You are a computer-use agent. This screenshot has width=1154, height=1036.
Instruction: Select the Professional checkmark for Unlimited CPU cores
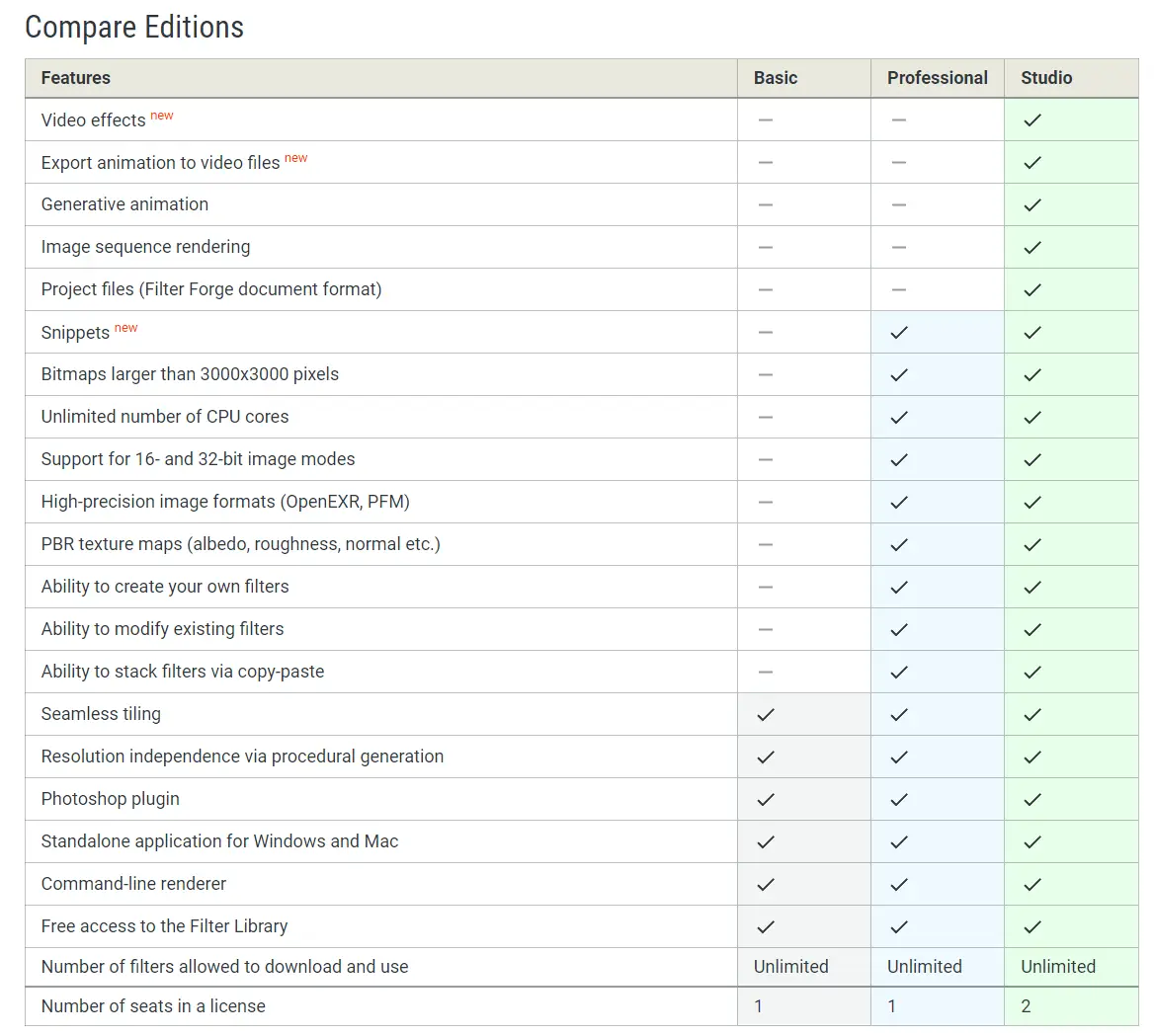(898, 416)
